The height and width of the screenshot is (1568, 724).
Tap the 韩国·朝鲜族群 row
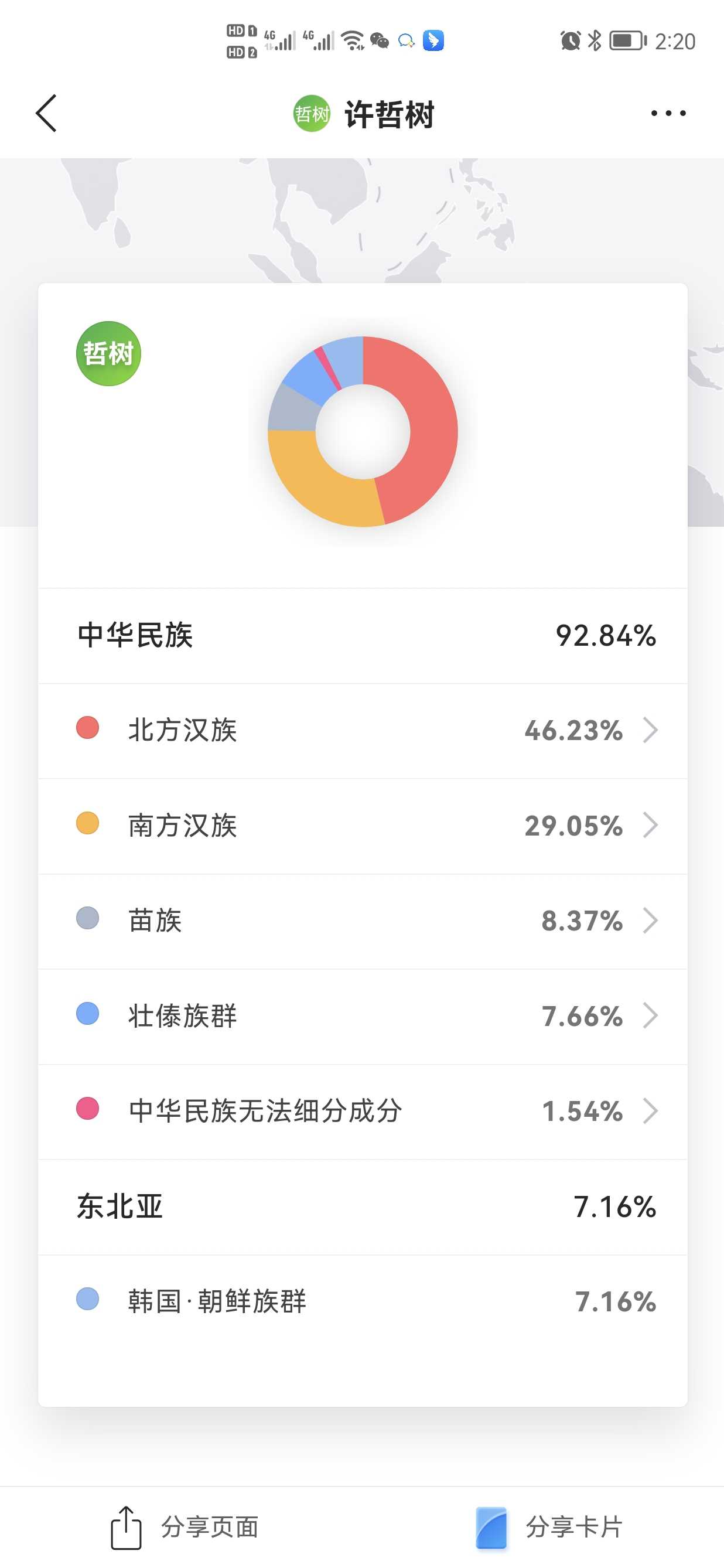363,1301
